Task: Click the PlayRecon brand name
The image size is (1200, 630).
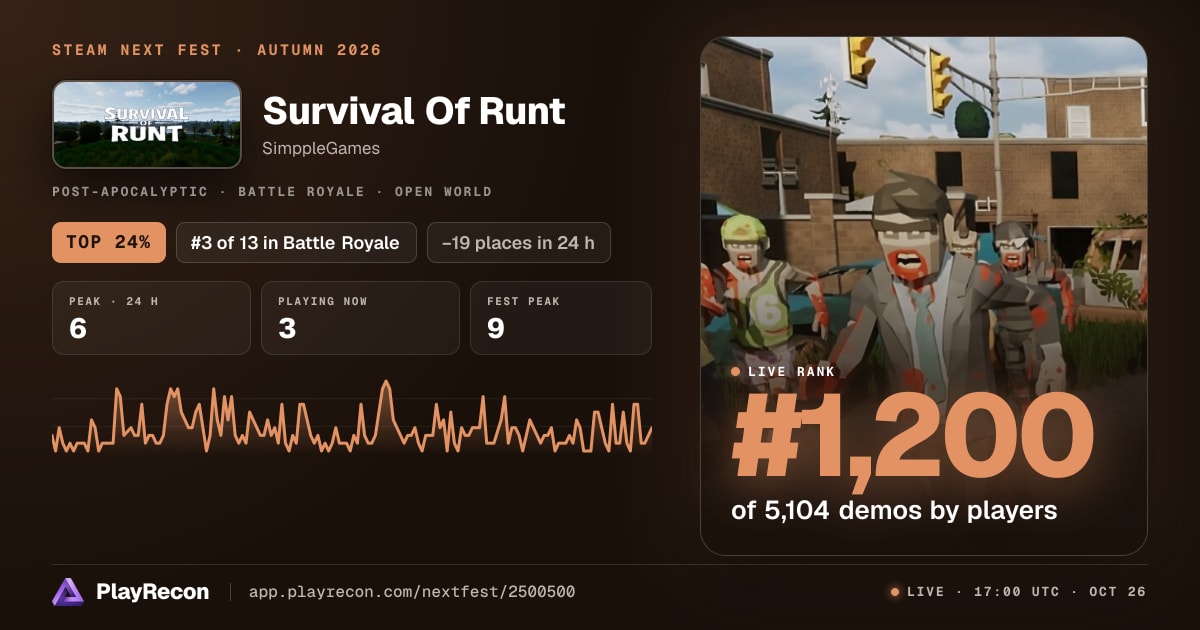Action: [x=153, y=592]
